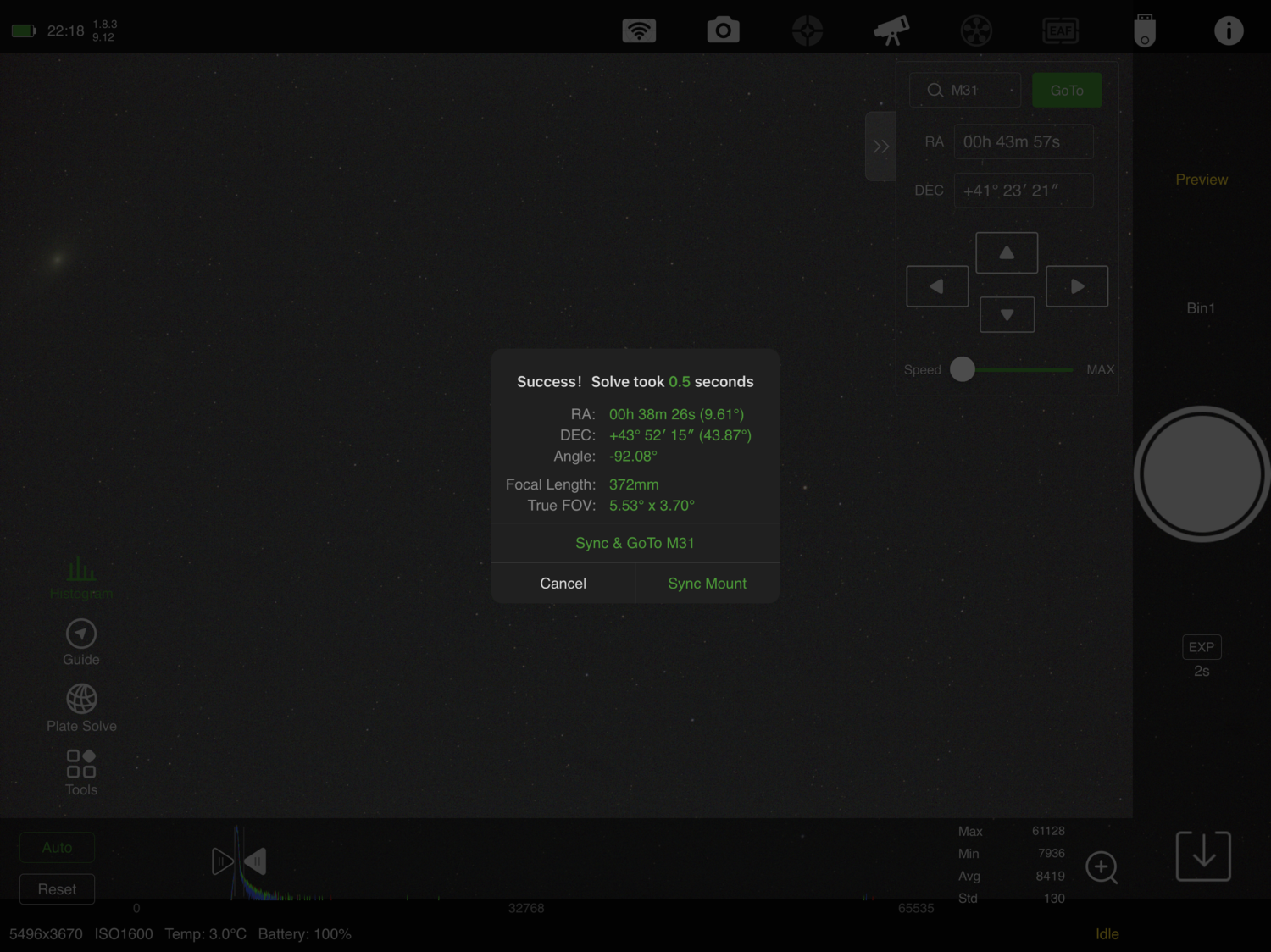1271x952 pixels.
Task: Open the telescope mount icon
Action: tap(891, 30)
